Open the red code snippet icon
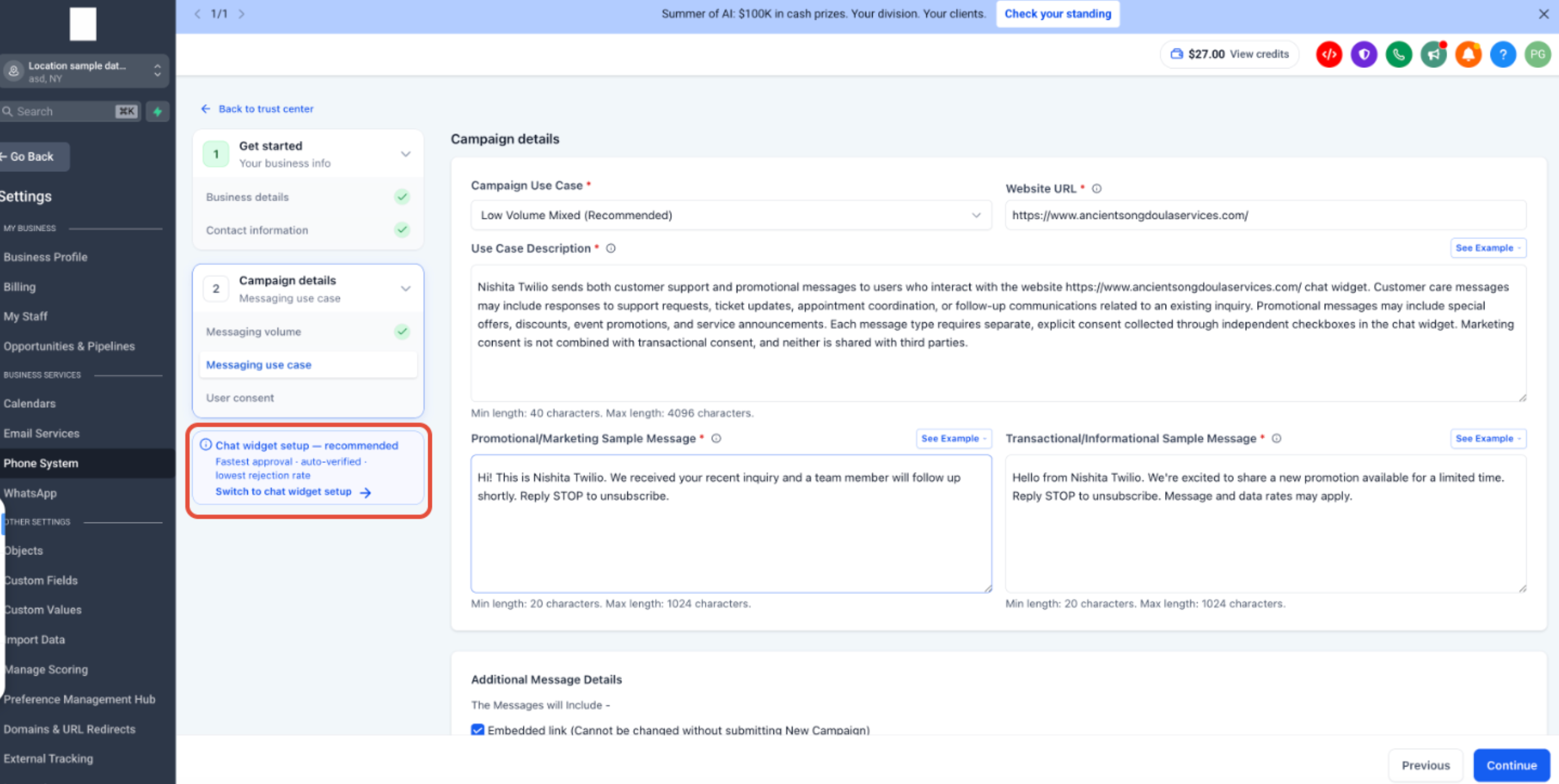The width and height of the screenshot is (1559, 784). click(1329, 55)
